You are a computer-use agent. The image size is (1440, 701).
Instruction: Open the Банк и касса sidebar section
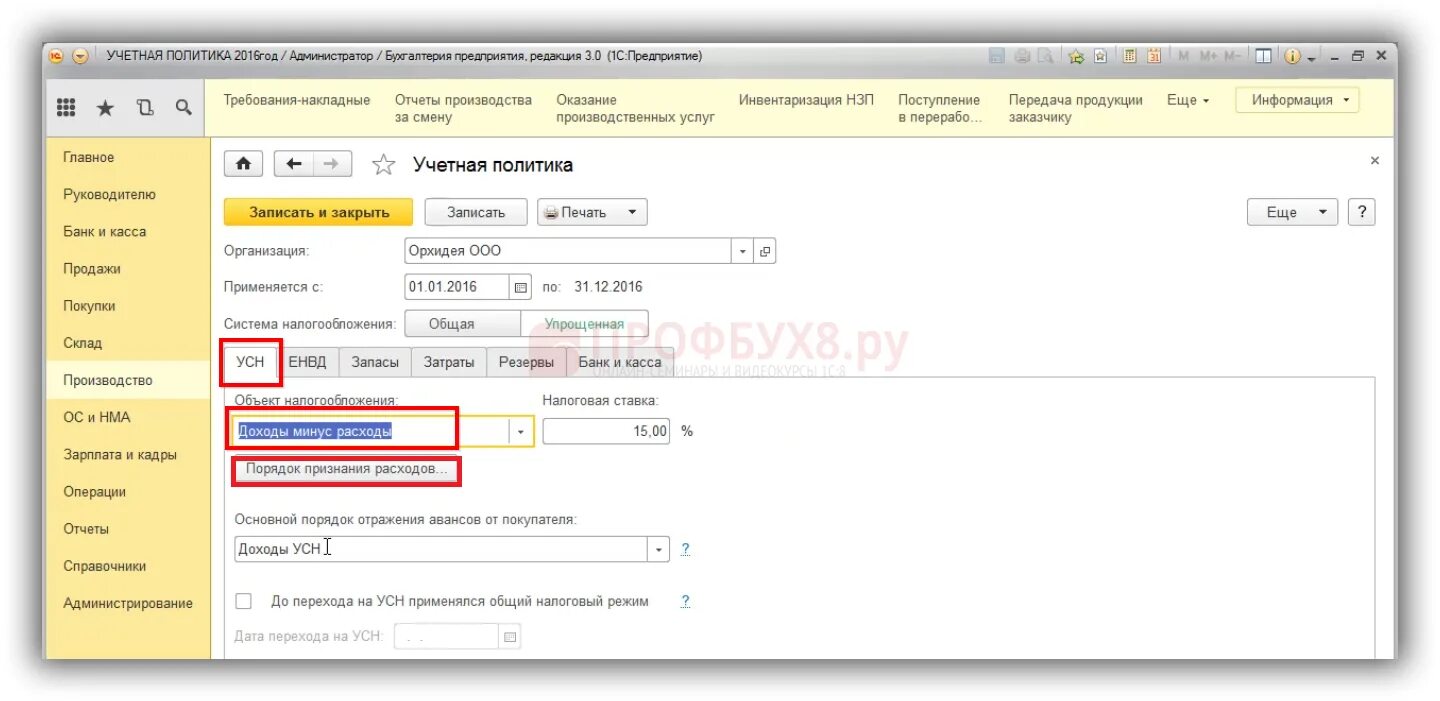pyautogui.click(x=105, y=231)
